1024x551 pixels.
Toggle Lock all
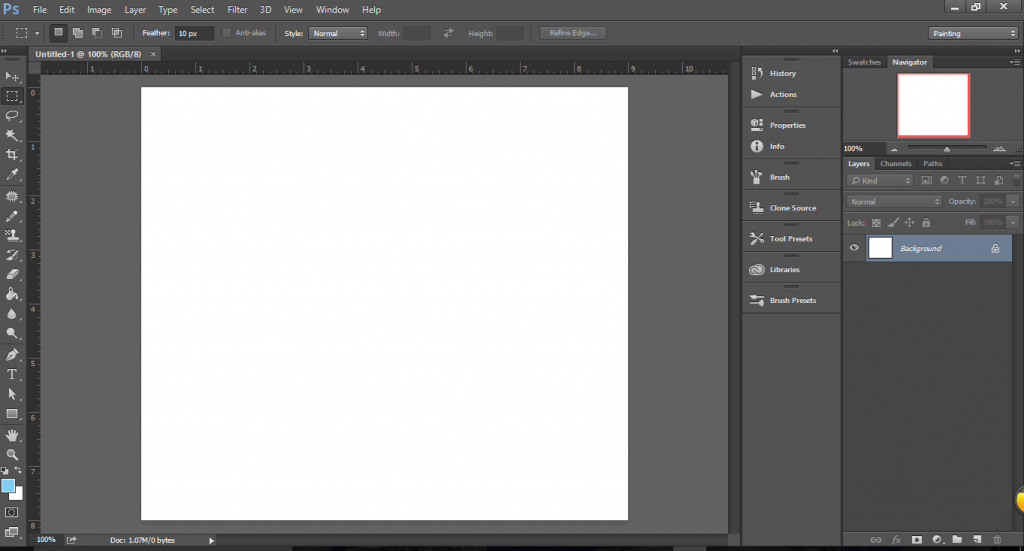[x=926, y=223]
